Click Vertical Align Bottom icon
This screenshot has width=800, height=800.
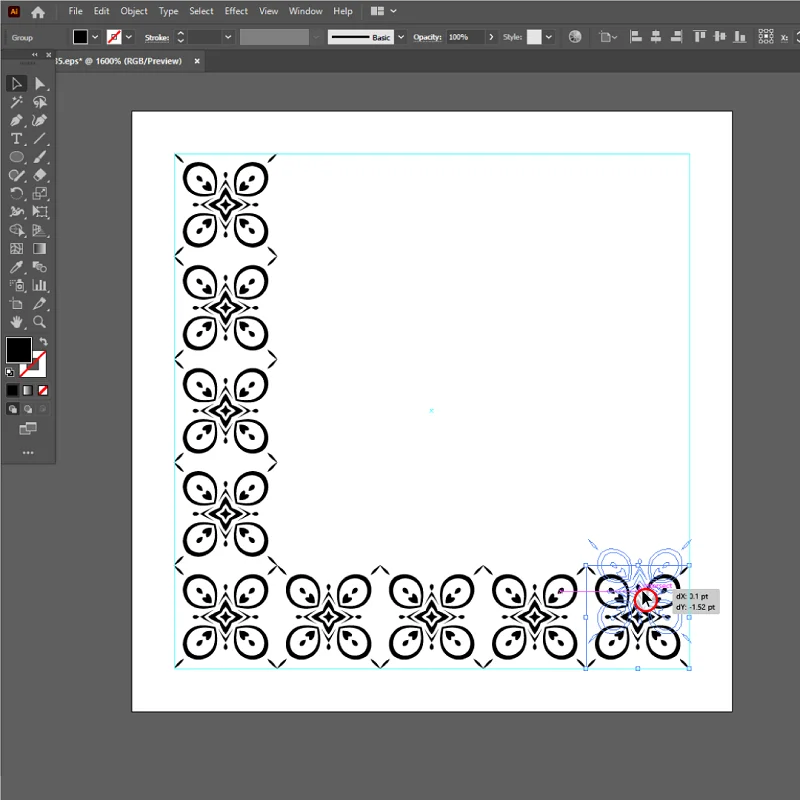point(740,37)
